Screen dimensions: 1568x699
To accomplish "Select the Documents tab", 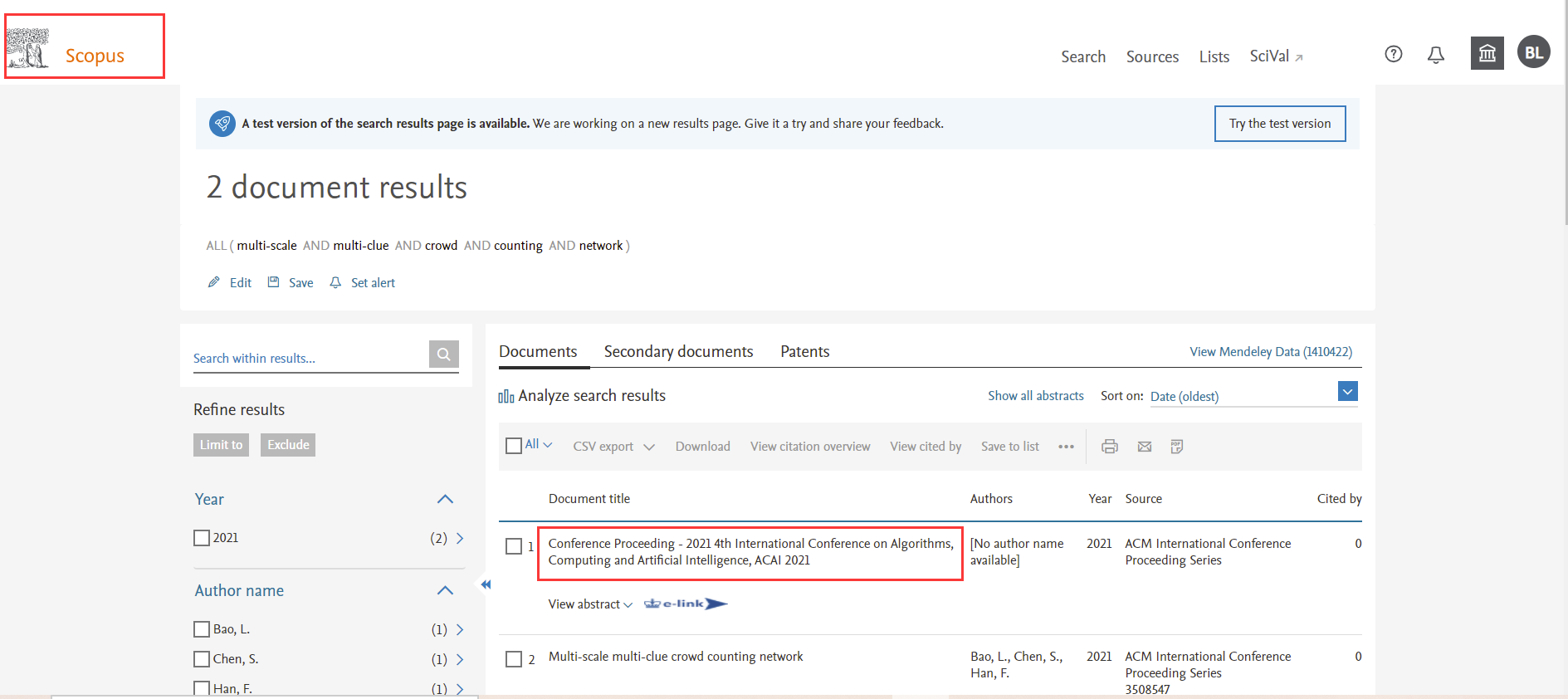I will click(538, 351).
